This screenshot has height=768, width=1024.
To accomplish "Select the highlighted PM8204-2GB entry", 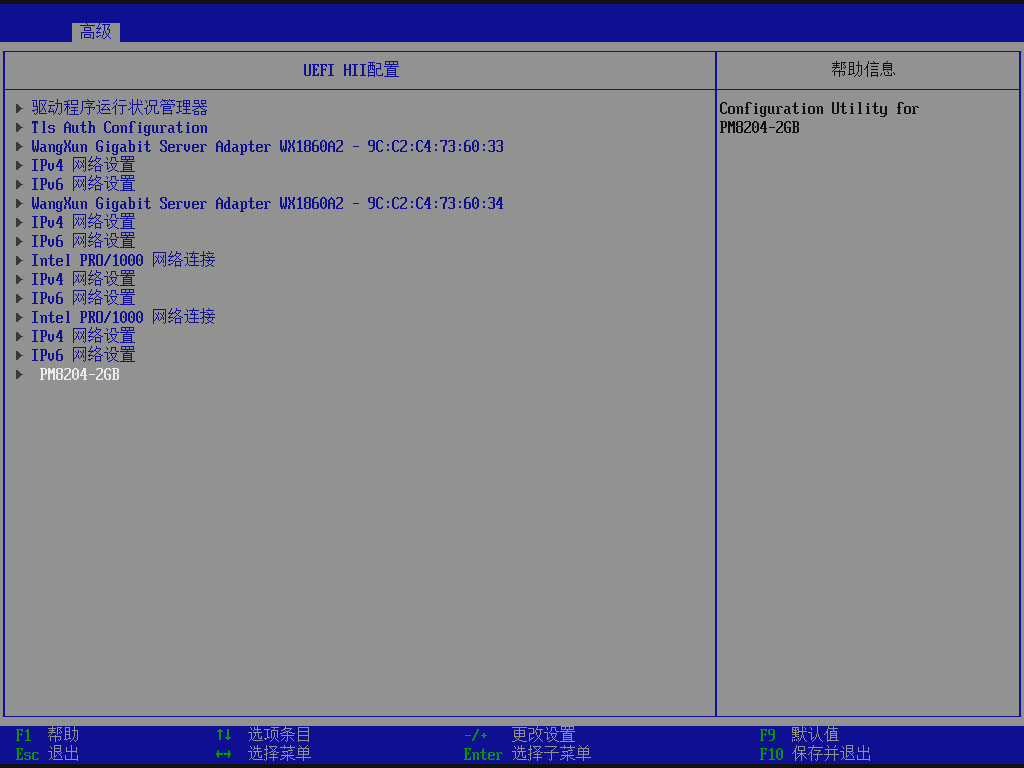I will tap(79, 374).
